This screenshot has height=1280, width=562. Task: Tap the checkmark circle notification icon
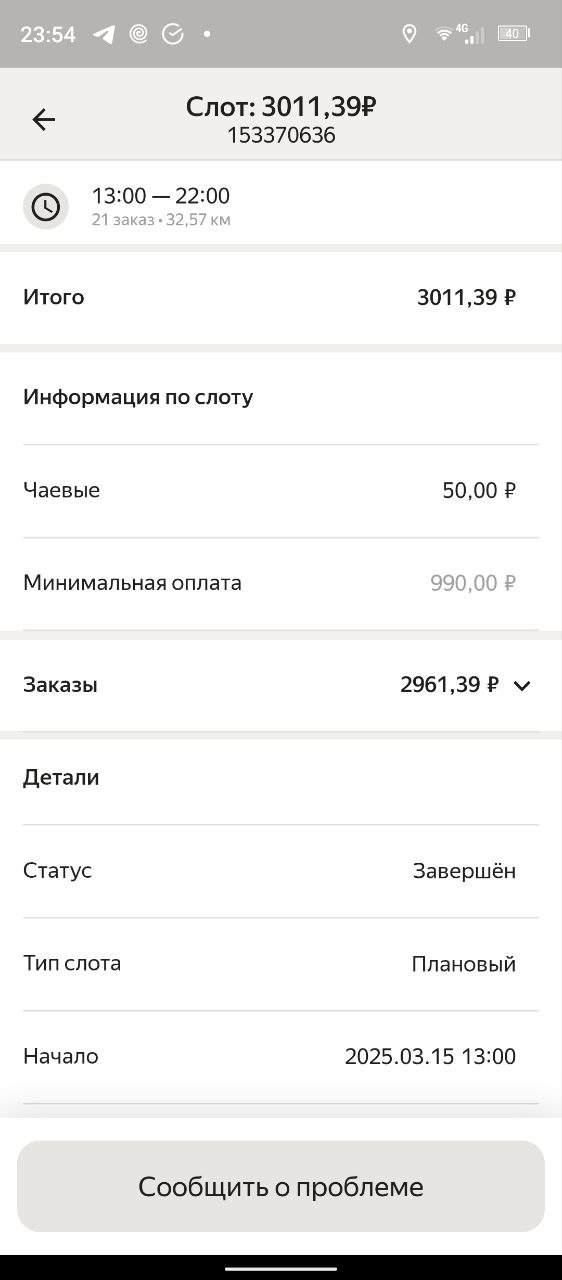point(173,34)
